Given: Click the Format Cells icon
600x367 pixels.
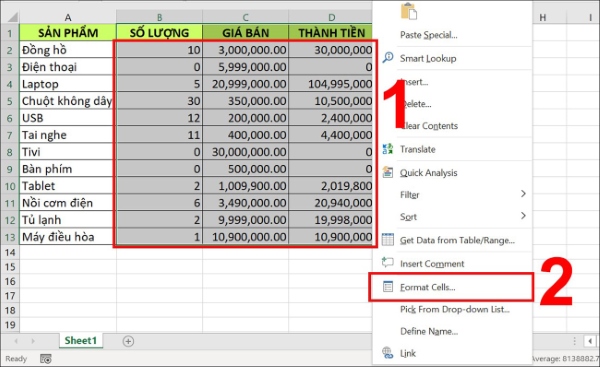Looking at the screenshot, I should pyautogui.click(x=388, y=286).
